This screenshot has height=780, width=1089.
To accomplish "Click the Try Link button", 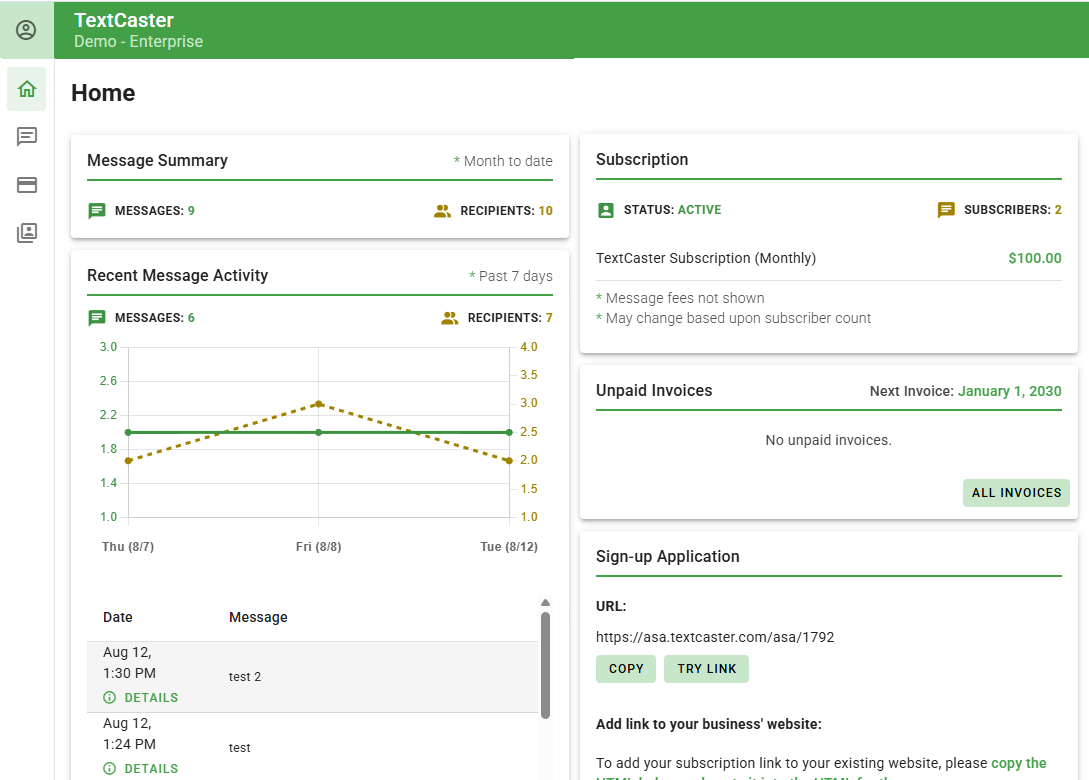I will (x=706, y=669).
